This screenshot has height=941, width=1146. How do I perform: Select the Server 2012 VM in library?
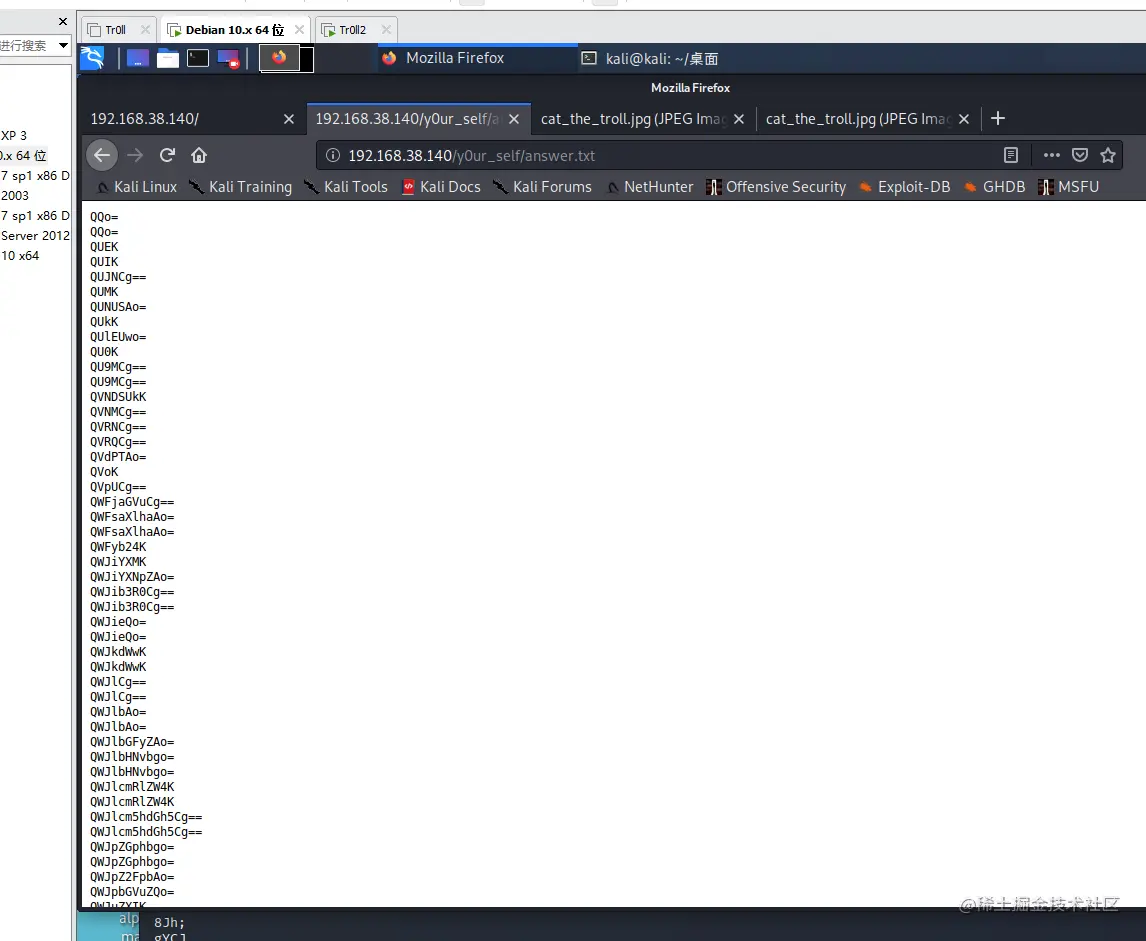click(35, 236)
